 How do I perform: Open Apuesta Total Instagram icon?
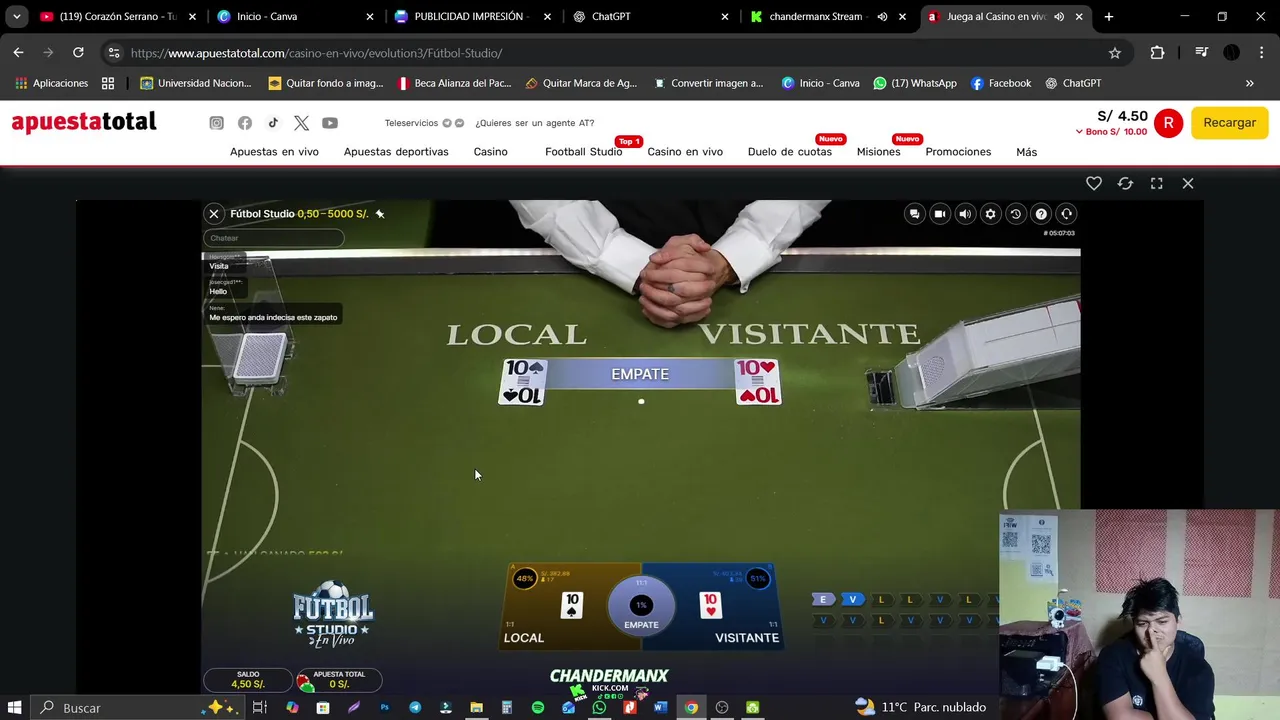pos(216,123)
